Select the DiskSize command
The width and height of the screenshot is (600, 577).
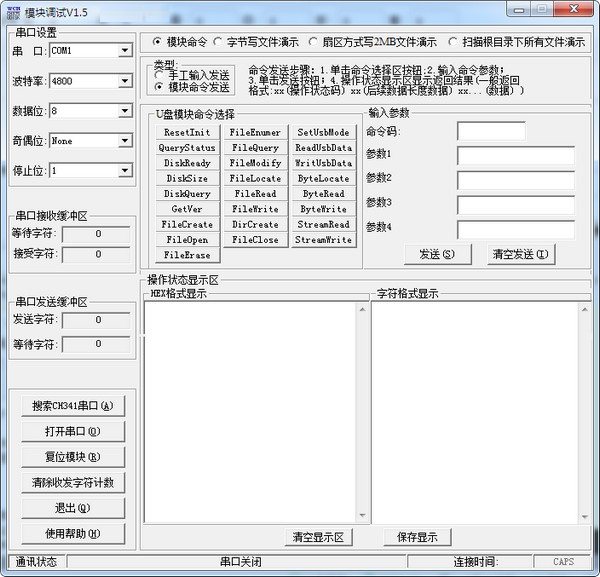pos(188,178)
